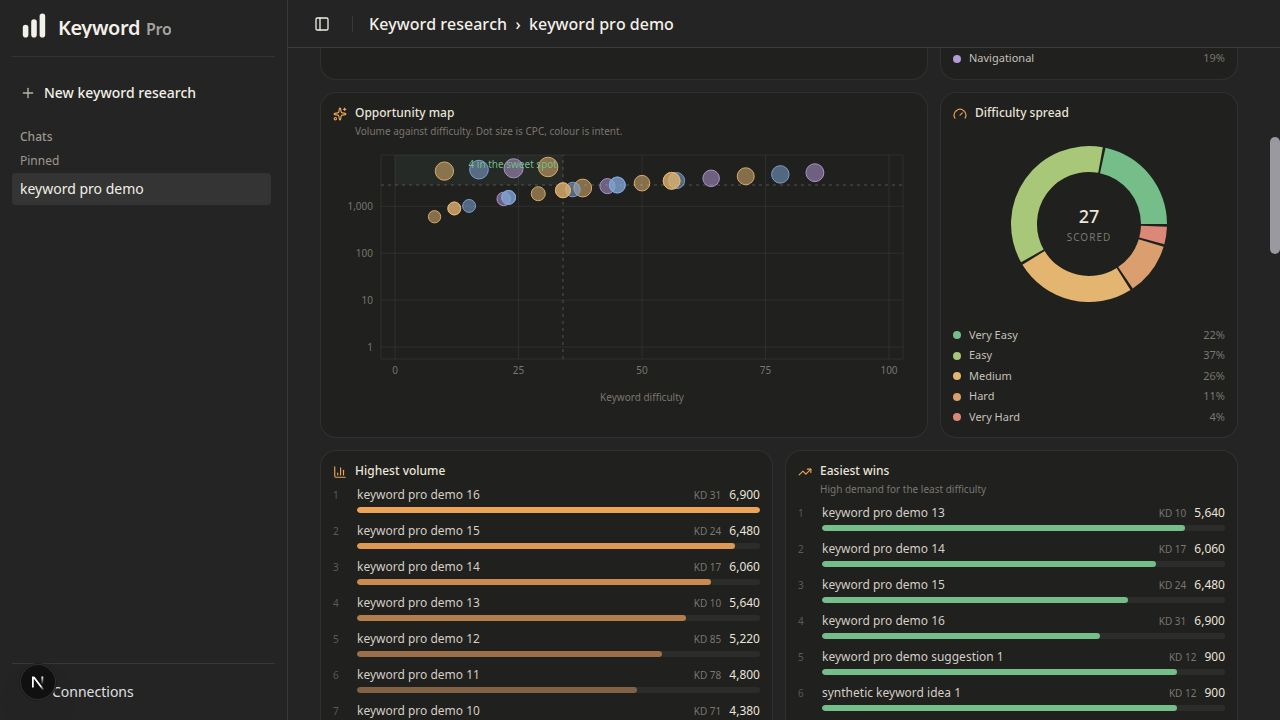Click the Chats section label
1280x720 pixels.
36,136
